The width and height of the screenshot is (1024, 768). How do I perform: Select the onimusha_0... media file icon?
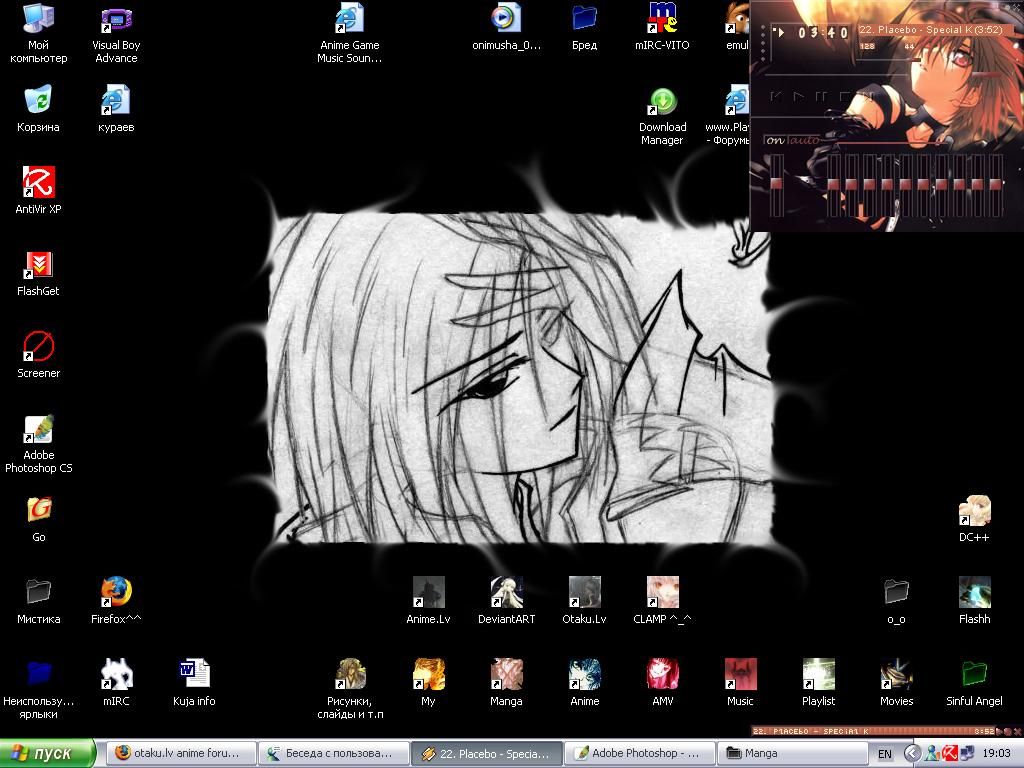click(506, 27)
